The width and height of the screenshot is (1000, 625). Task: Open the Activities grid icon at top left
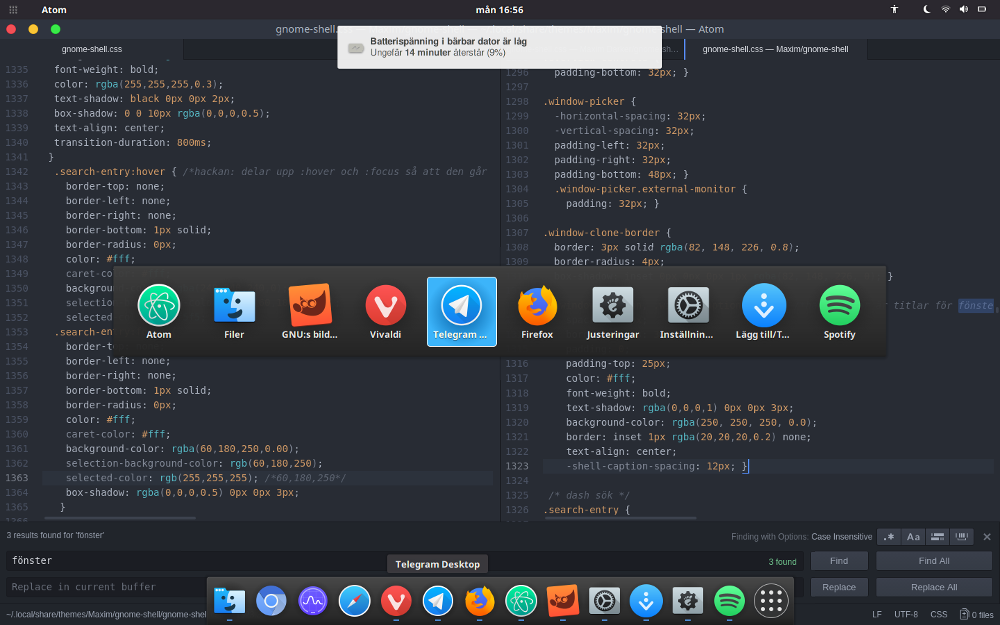tap(13, 10)
